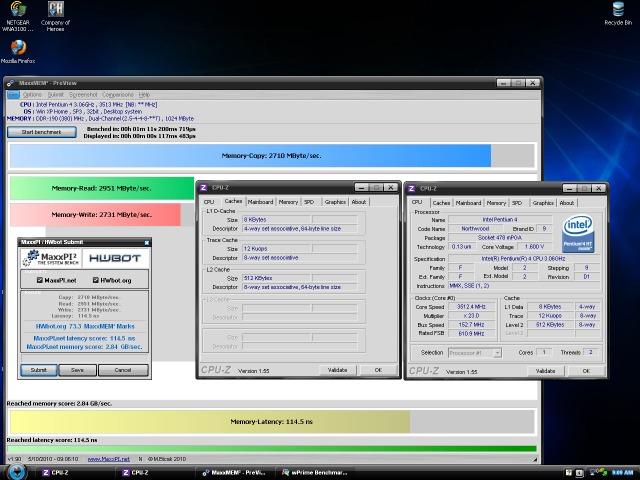Click the Start benchmark button
This screenshot has width=640, height=480.
42,132
